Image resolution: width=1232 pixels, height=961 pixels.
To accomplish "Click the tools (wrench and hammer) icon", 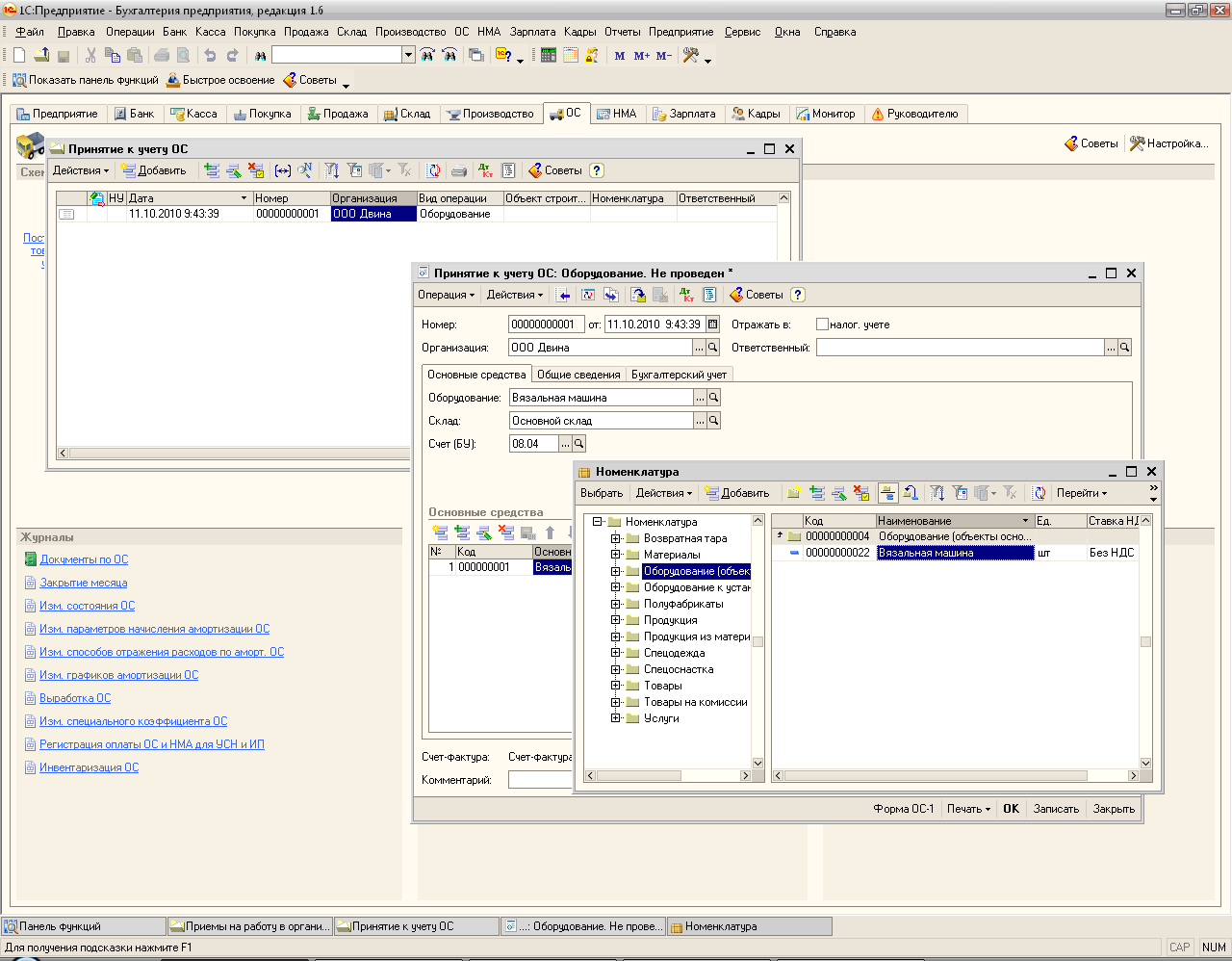I will (x=690, y=56).
